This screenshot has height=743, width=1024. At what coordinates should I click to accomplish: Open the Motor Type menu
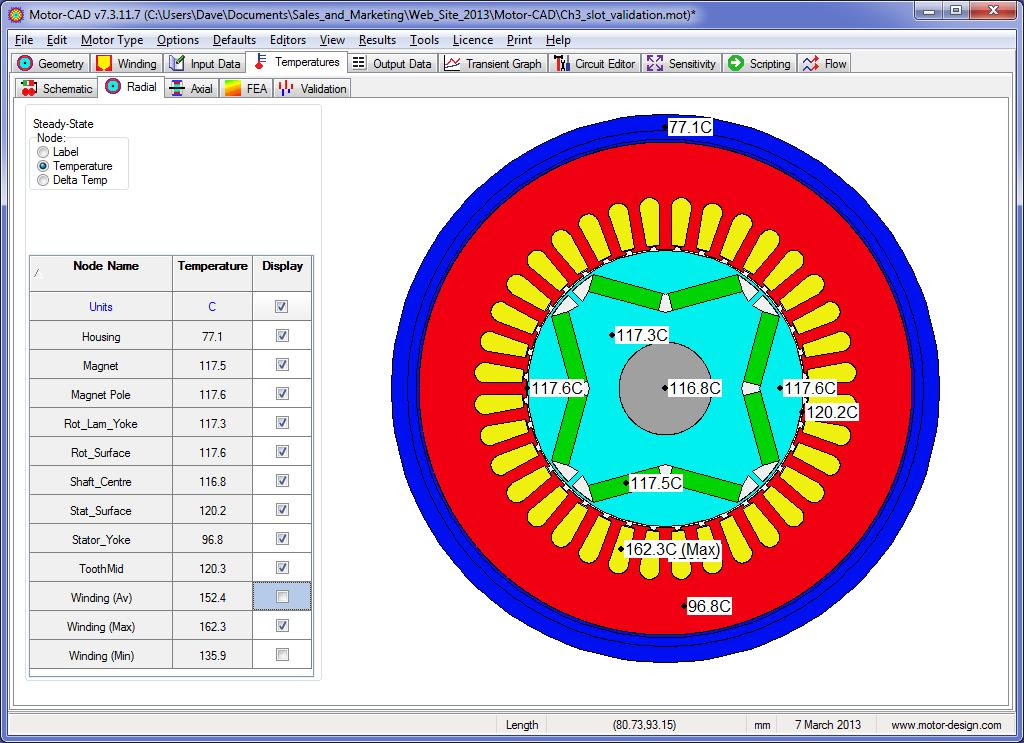tap(112, 40)
